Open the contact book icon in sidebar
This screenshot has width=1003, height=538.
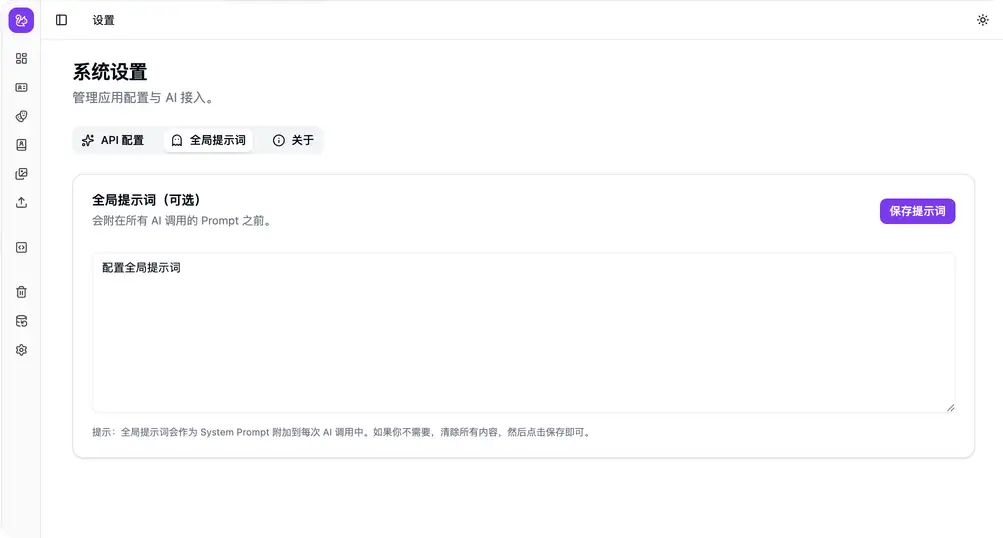(x=21, y=145)
